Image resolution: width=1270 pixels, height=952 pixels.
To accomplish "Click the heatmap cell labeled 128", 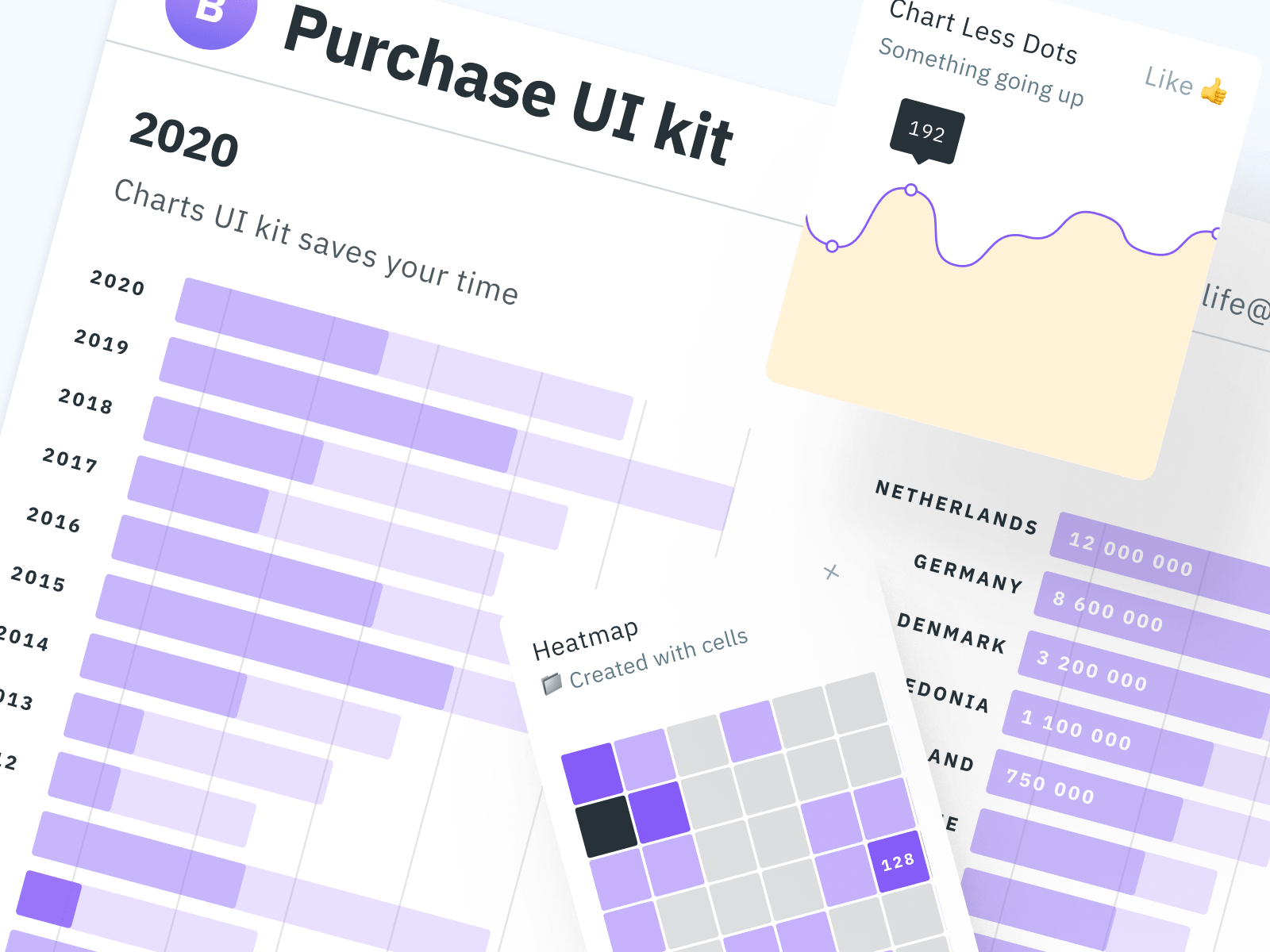I will (x=899, y=862).
